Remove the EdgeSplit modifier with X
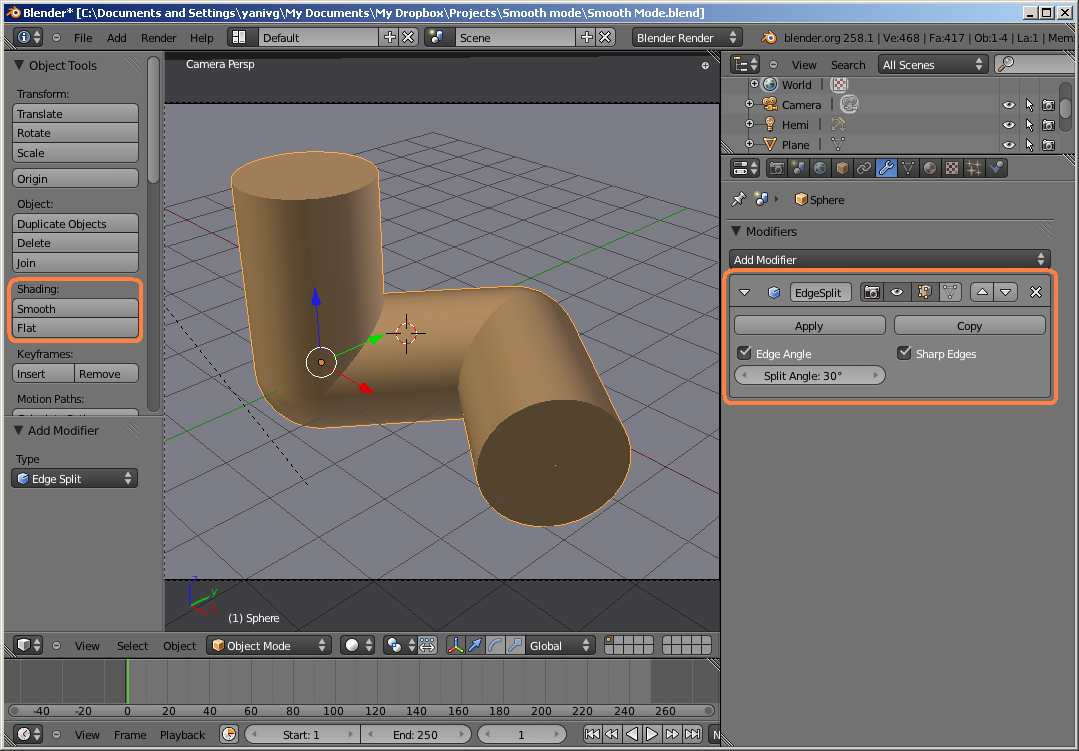 click(x=1036, y=292)
